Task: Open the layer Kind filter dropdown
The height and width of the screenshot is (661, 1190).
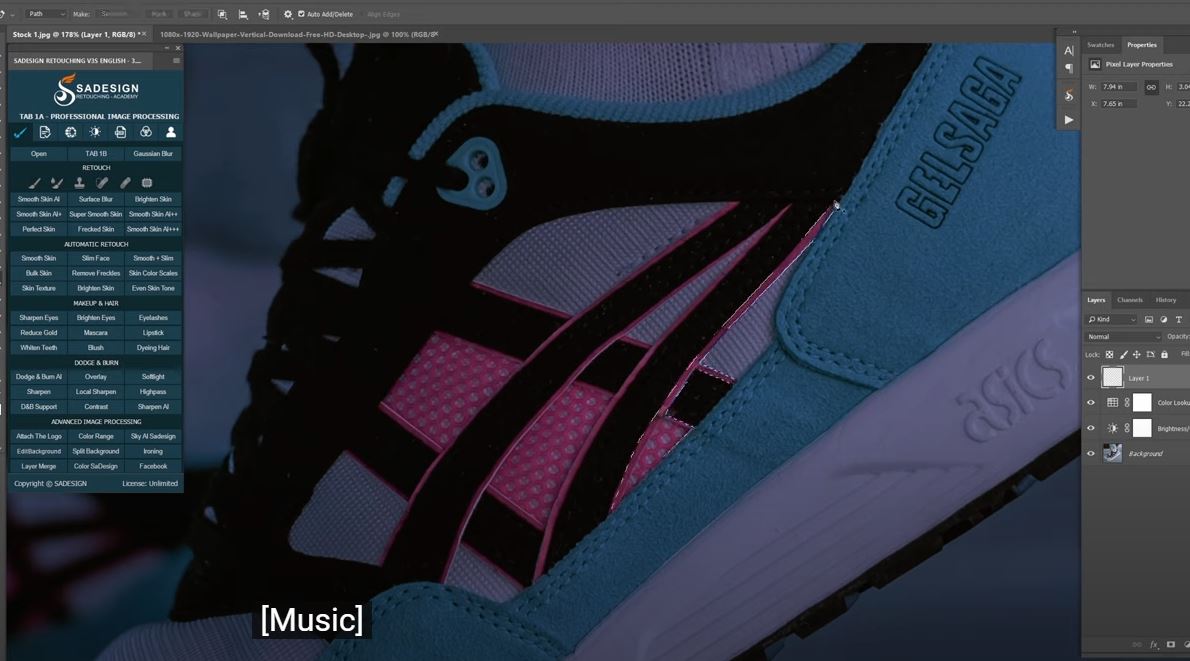Action: click(x=1112, y=319)
